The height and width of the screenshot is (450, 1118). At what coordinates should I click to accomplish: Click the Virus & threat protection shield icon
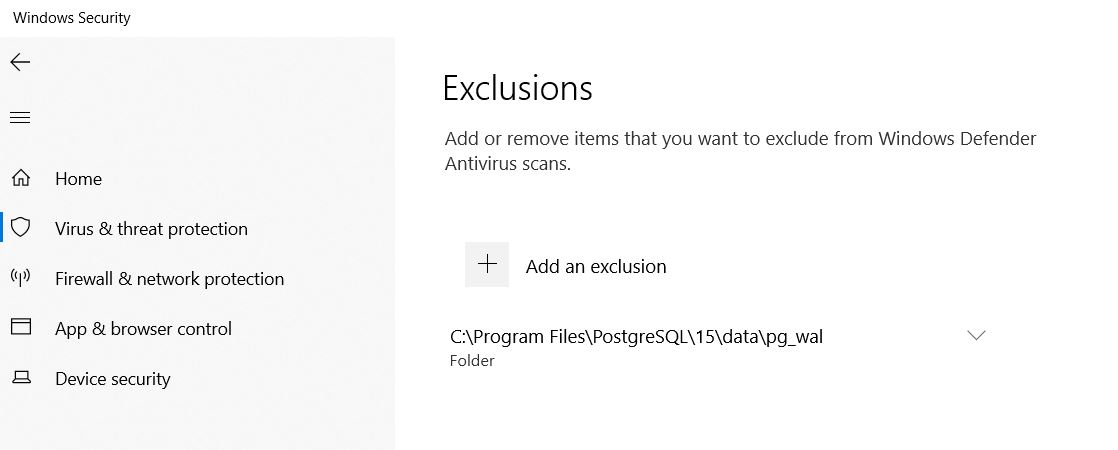[20, 228]
